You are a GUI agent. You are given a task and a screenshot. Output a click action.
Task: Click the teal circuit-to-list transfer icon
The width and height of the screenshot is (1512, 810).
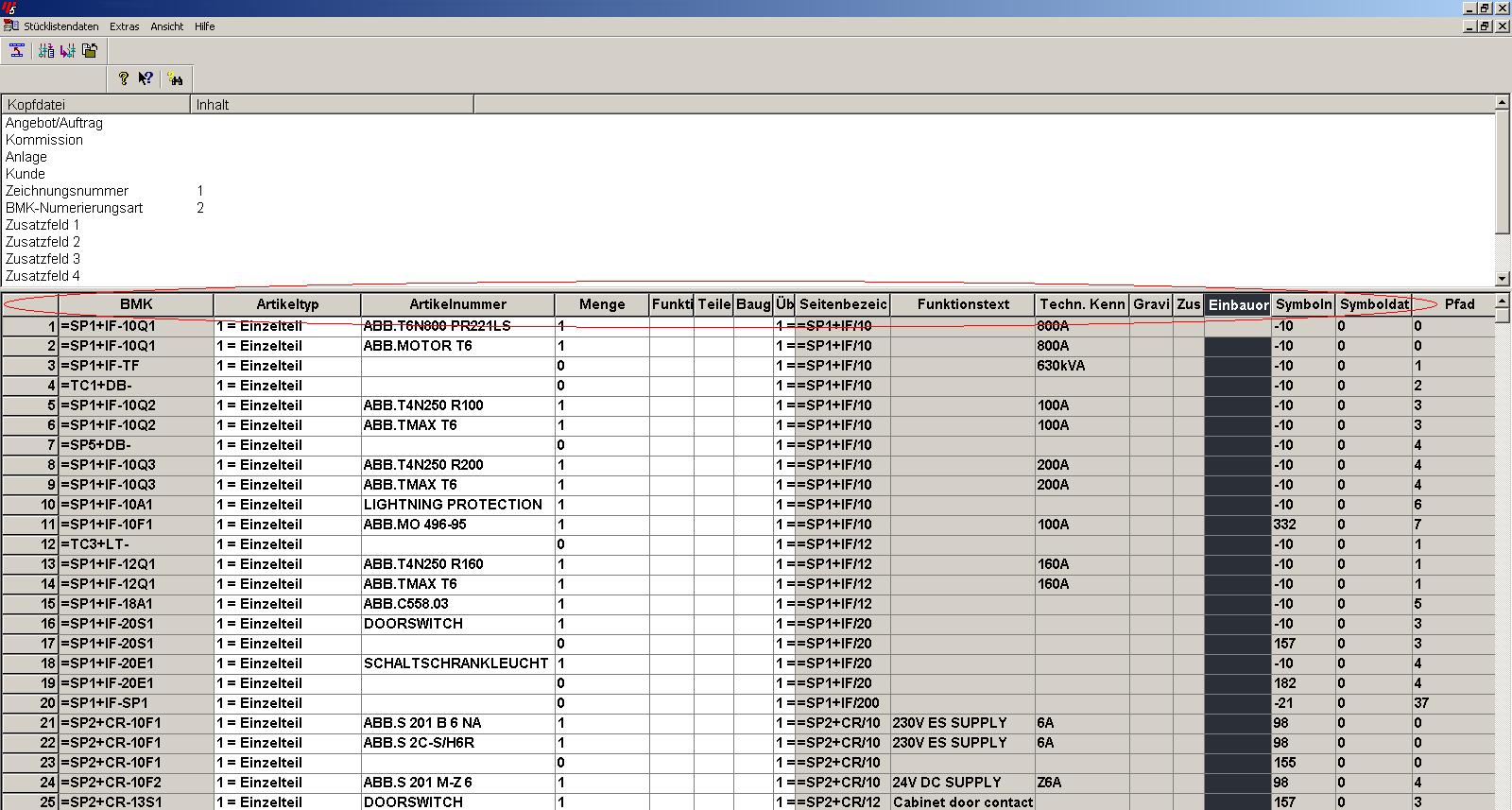click(46, 50)
